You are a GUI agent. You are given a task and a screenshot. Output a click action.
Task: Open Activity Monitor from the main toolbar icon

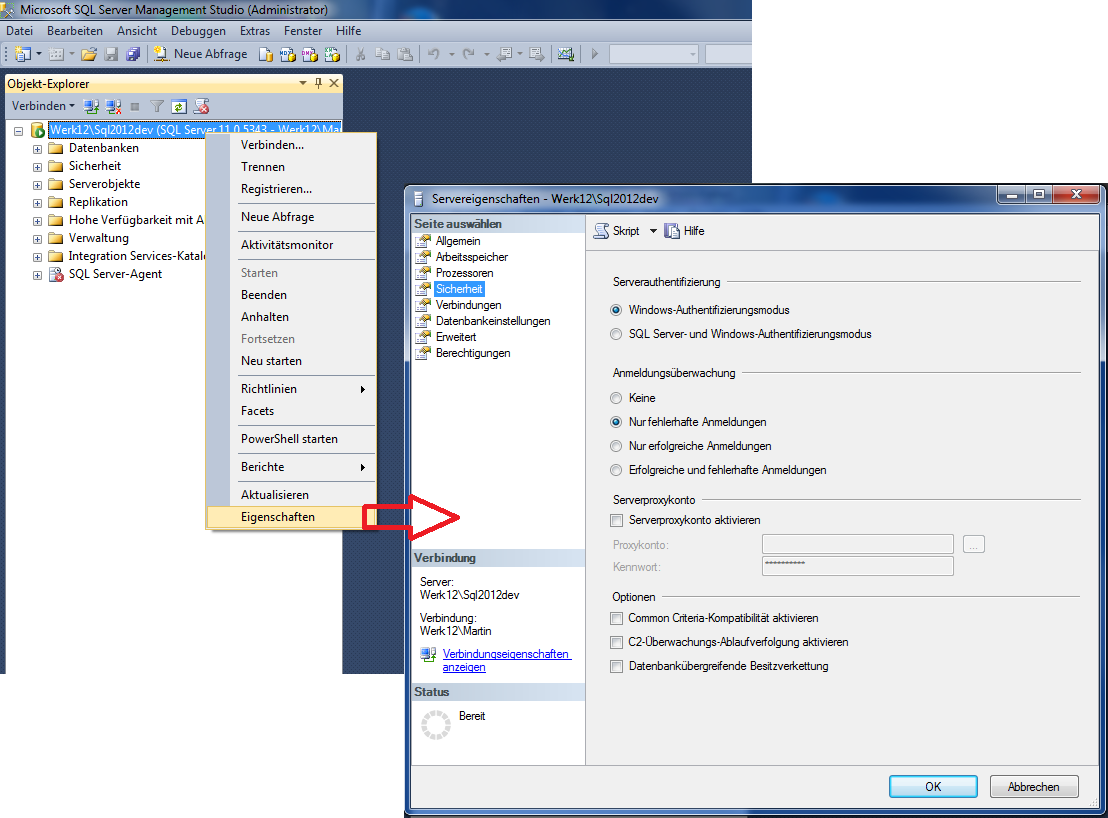tap(565, 54)
